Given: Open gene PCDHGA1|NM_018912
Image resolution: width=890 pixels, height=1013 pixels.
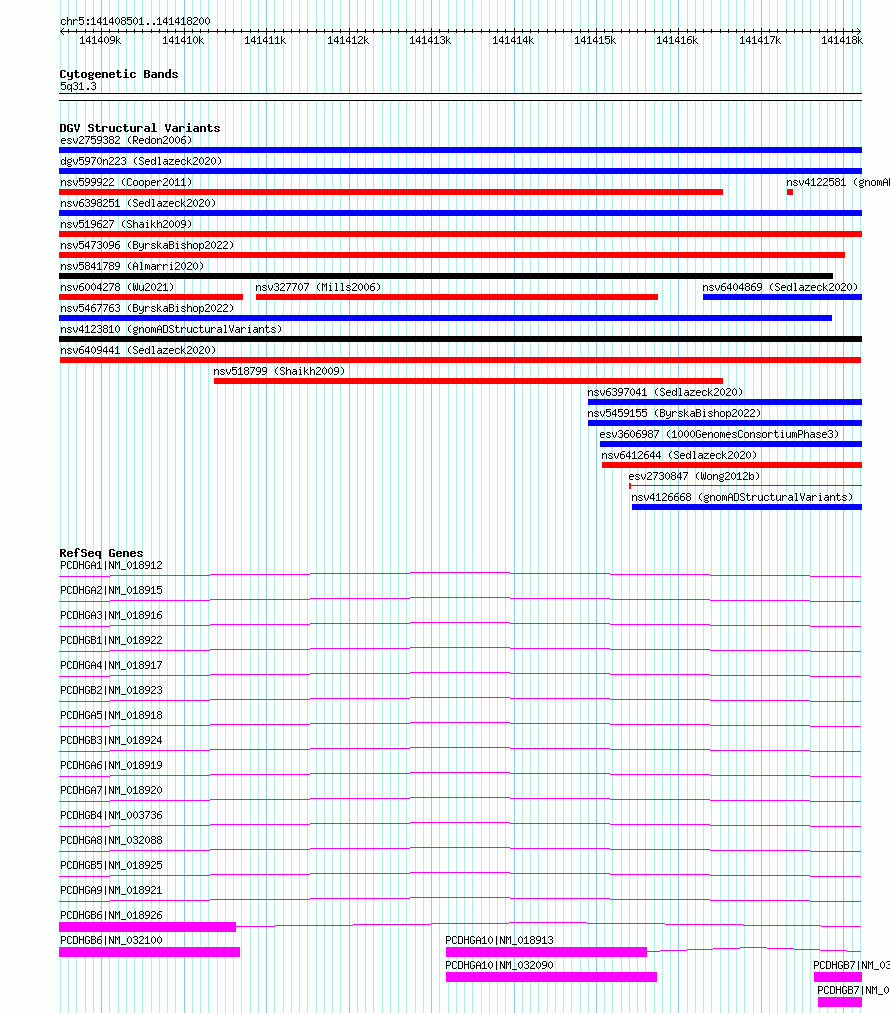Looking at the screenshot, I should point(111,565).
